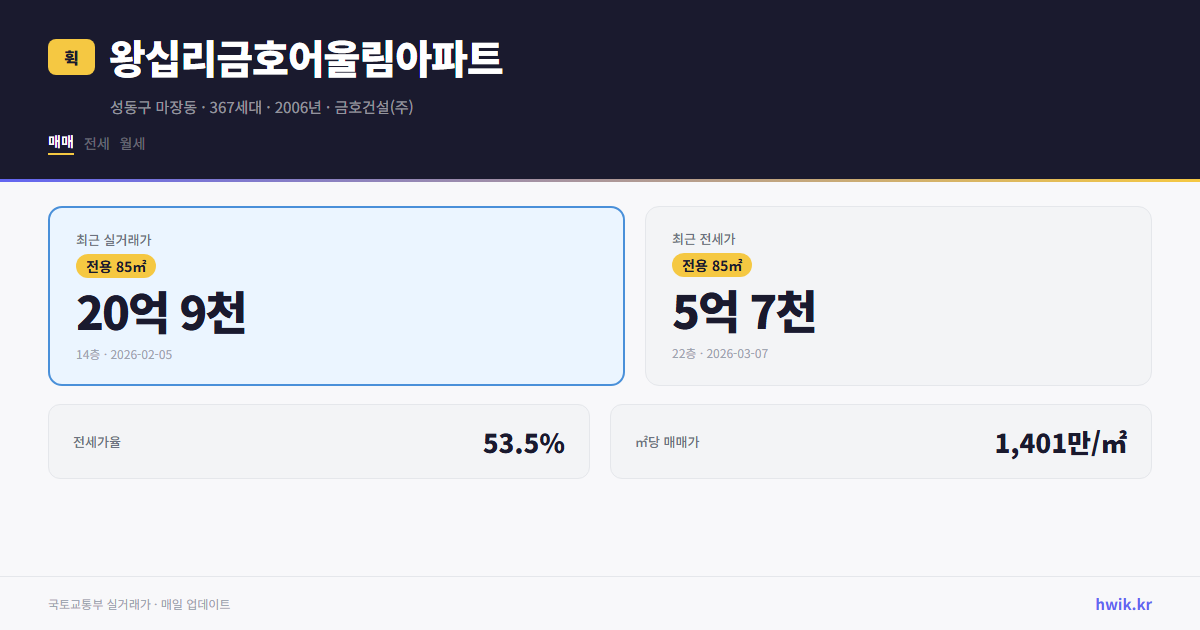
Task: Switch to the 월세 tab
Action: 133,143
